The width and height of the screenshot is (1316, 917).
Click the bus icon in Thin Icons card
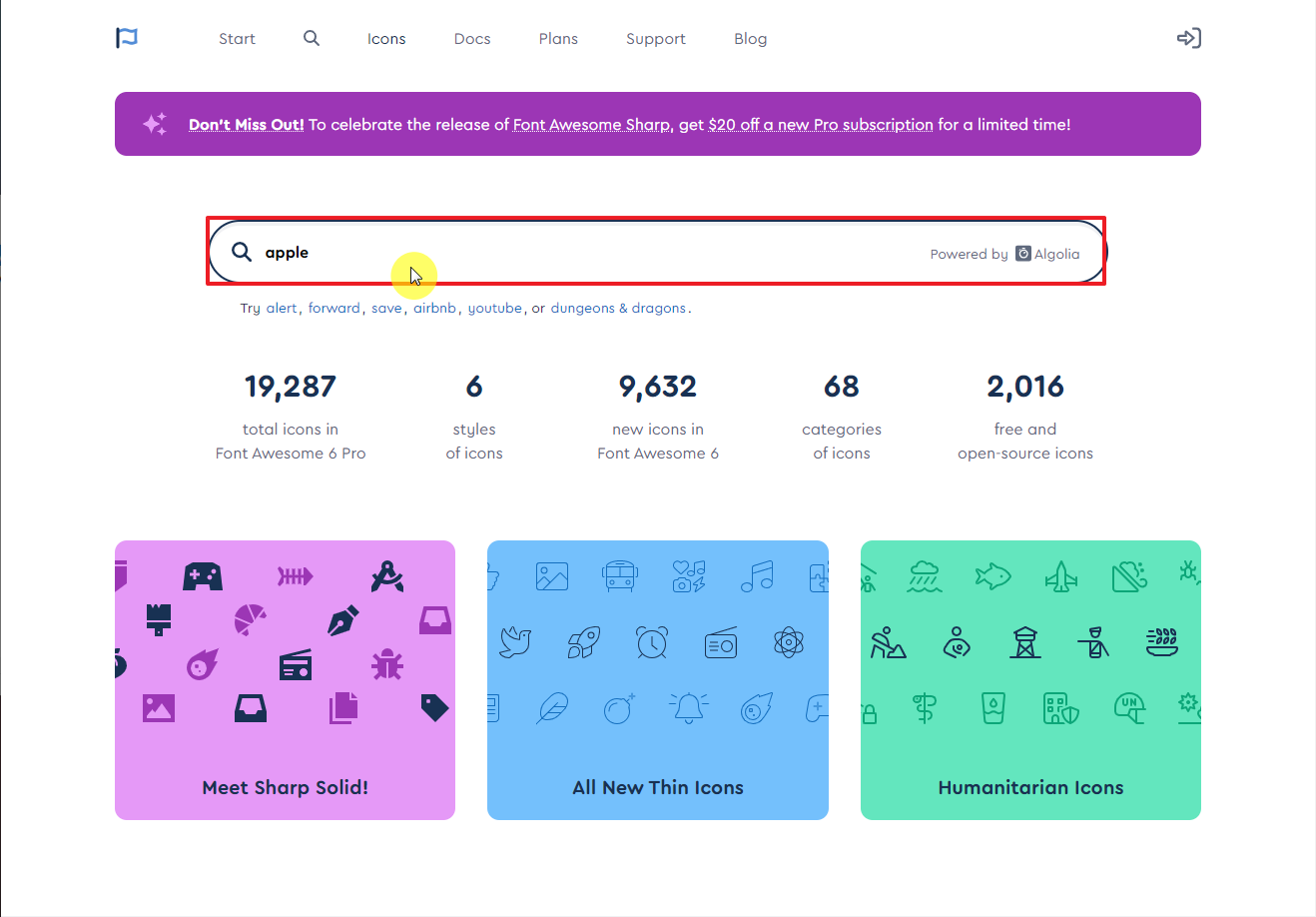click(620, 576)
